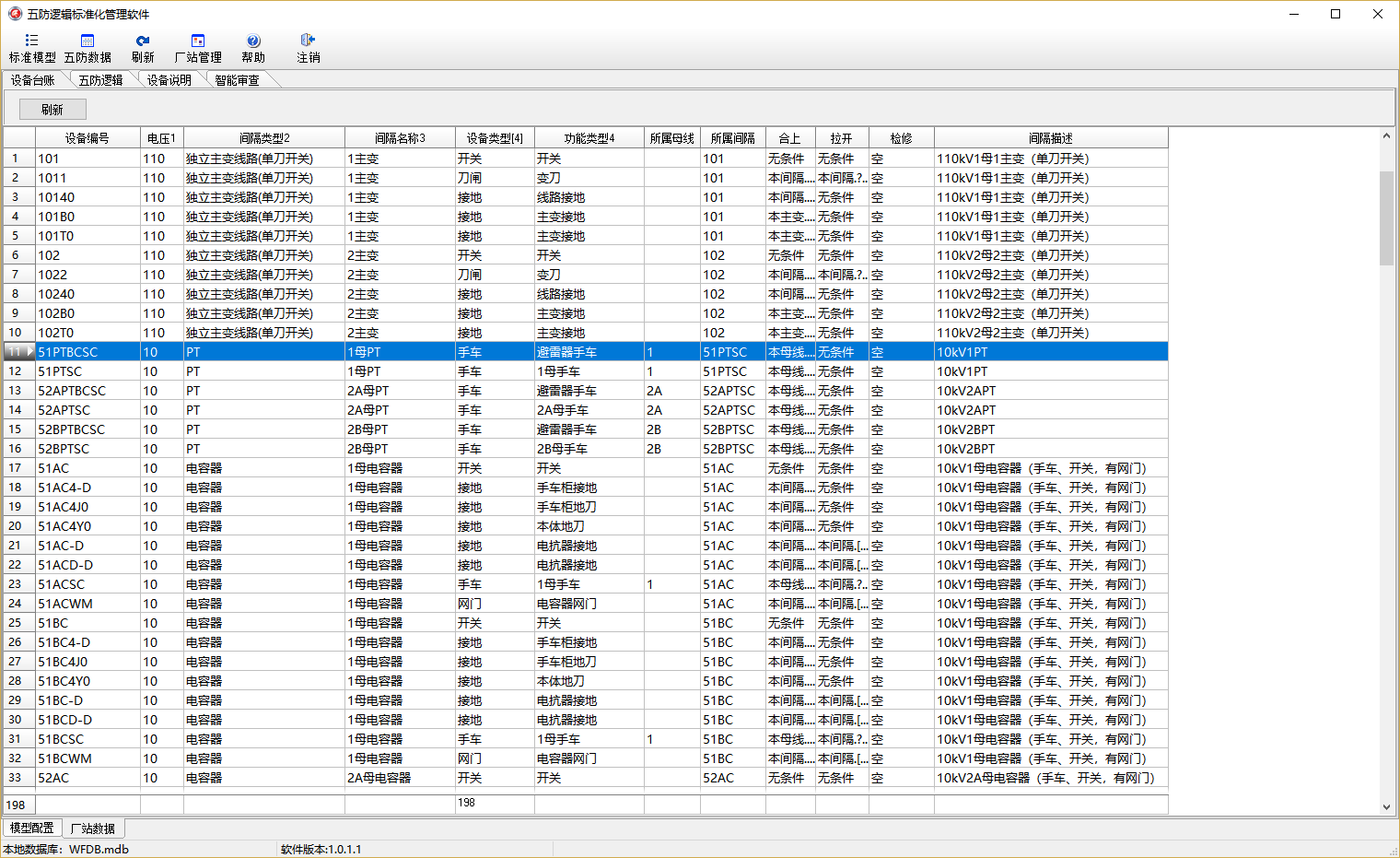The width and height of the screenshot is (1400, 858).
Task: Select the 厂站数据 bottom tab
Action: pos(93,829)
